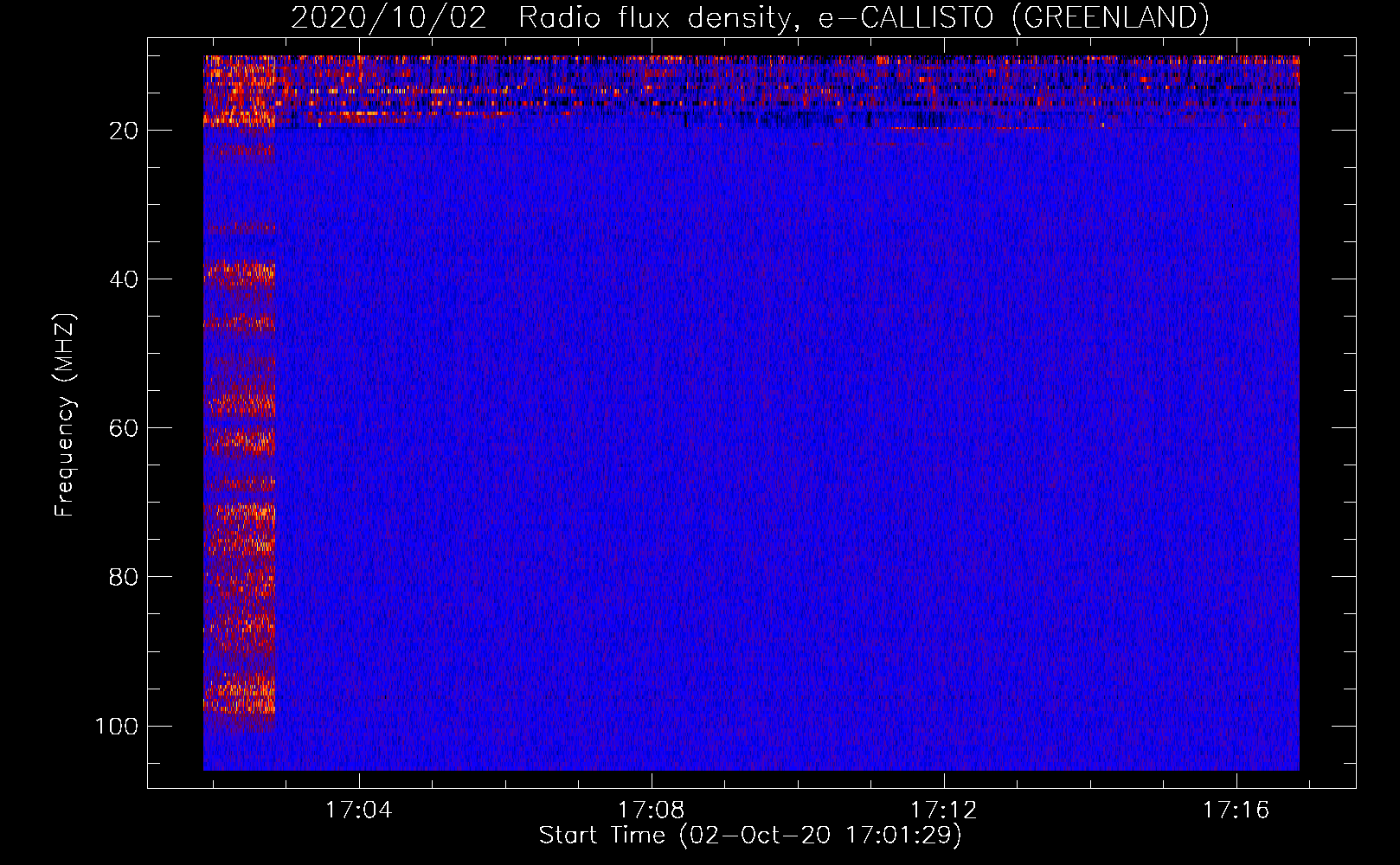Click the 80 frequency tick label
The image size is (1400, 865).
pyautogui.click(x=124, y=577)
